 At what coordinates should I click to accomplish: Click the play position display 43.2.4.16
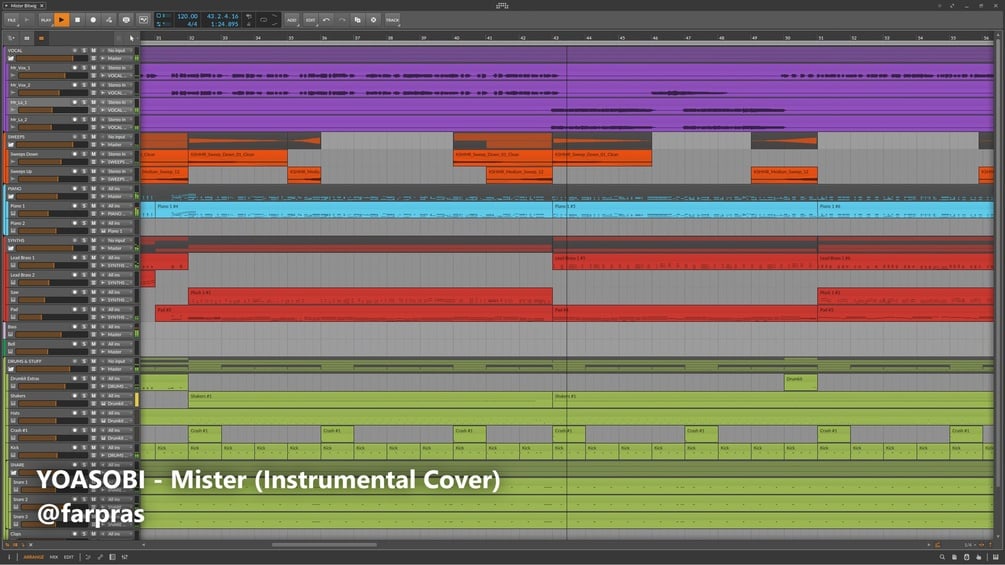(222, 16)
